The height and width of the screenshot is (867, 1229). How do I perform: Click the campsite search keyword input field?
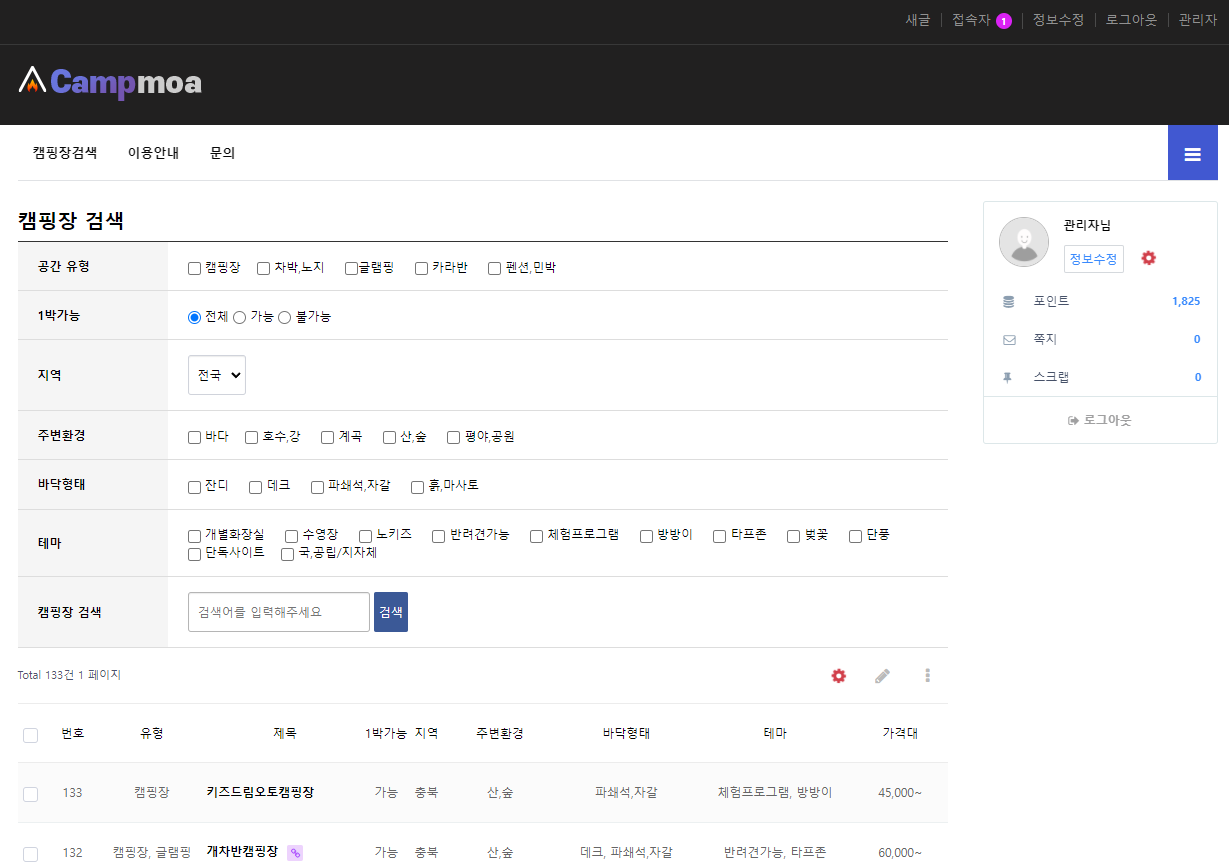tap(279, 612)
